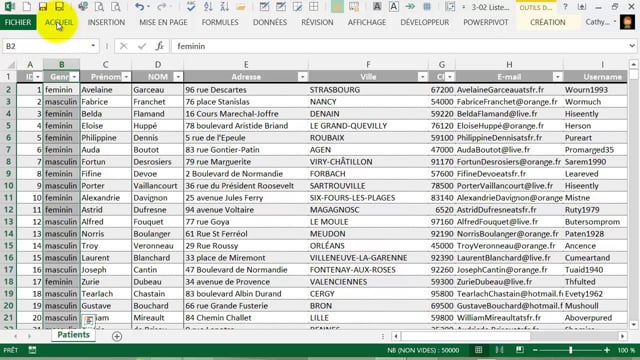Screen dimensions: 640x360
Task: Select the cell Butersomprom
Action: [595, 222]
